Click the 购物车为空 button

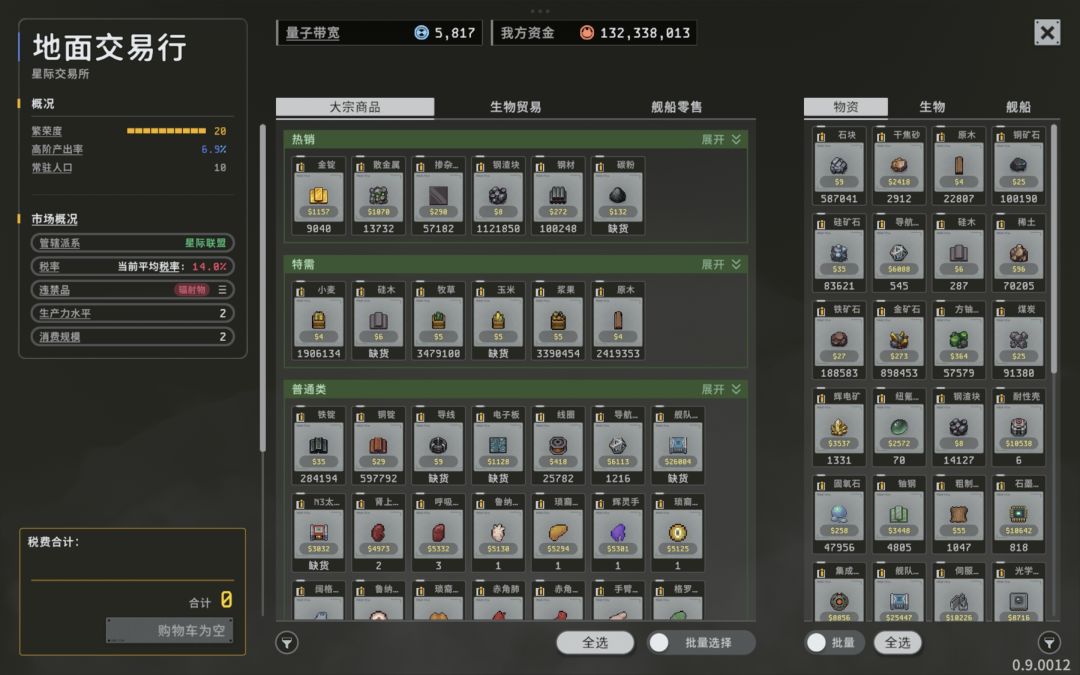click(x=169, y=630)
